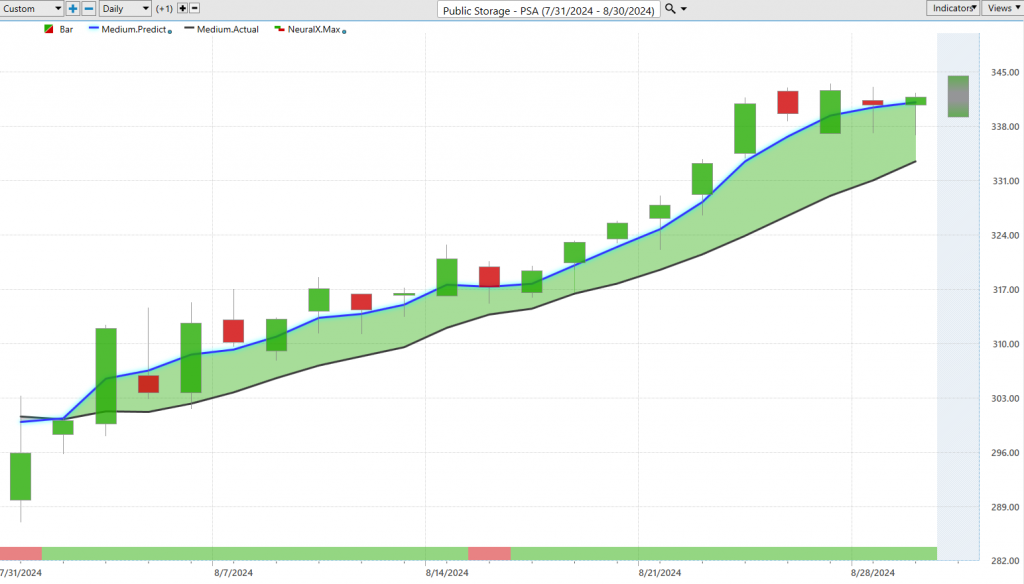Open the Indicators dropdown
This screenshot has height=584, width=1024.
953,8
